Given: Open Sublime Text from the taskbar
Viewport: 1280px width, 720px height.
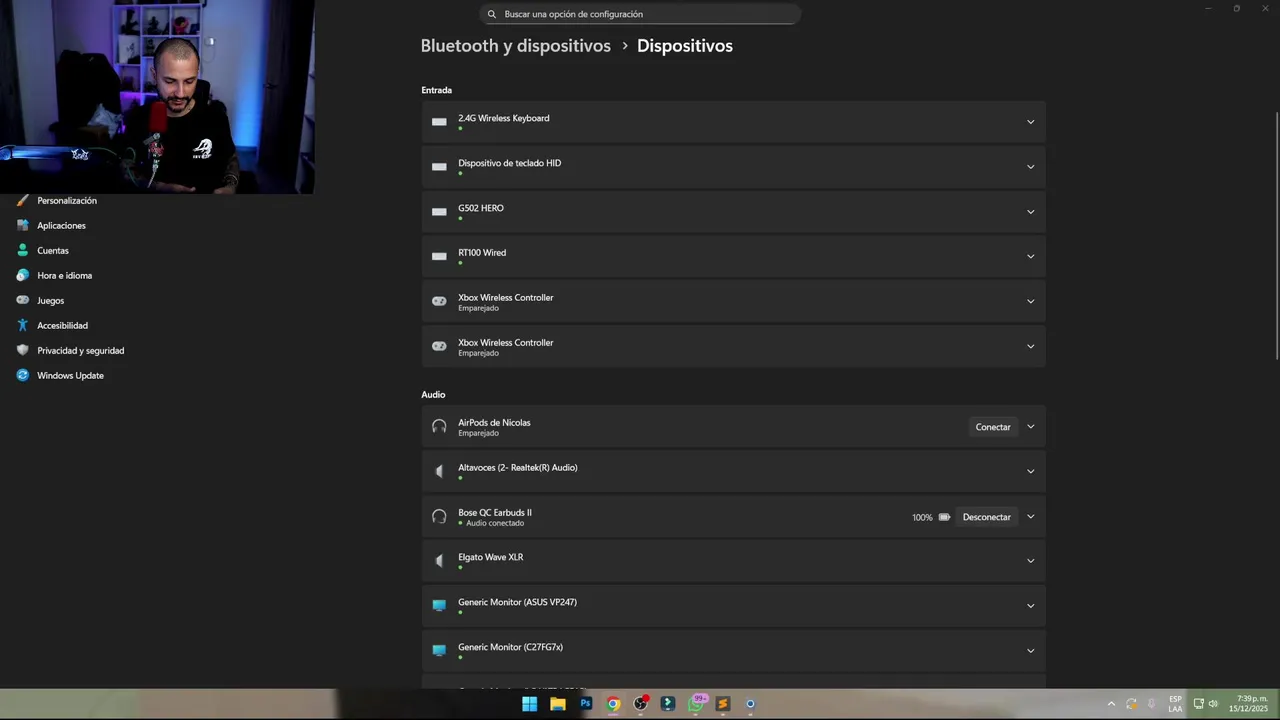Looking at the screenshot, I should coord(723,704).
